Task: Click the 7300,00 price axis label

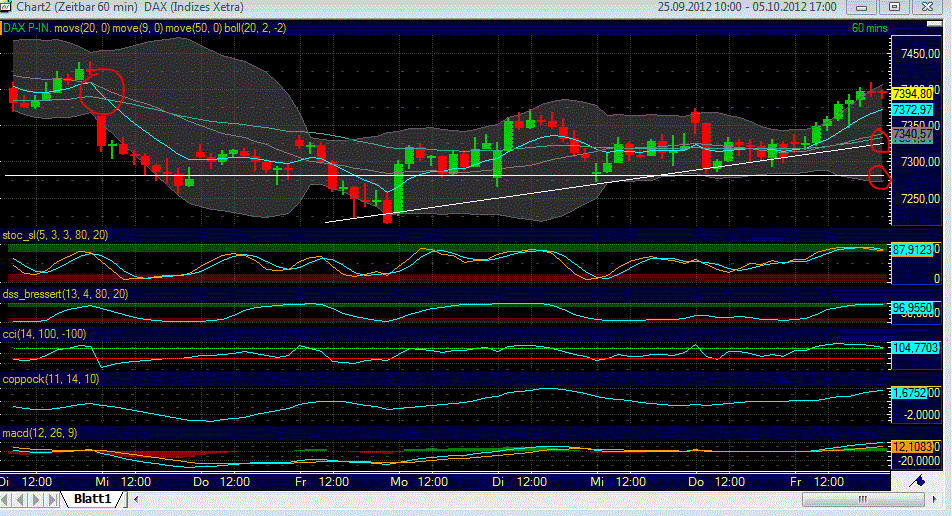Action: [920, 162]
